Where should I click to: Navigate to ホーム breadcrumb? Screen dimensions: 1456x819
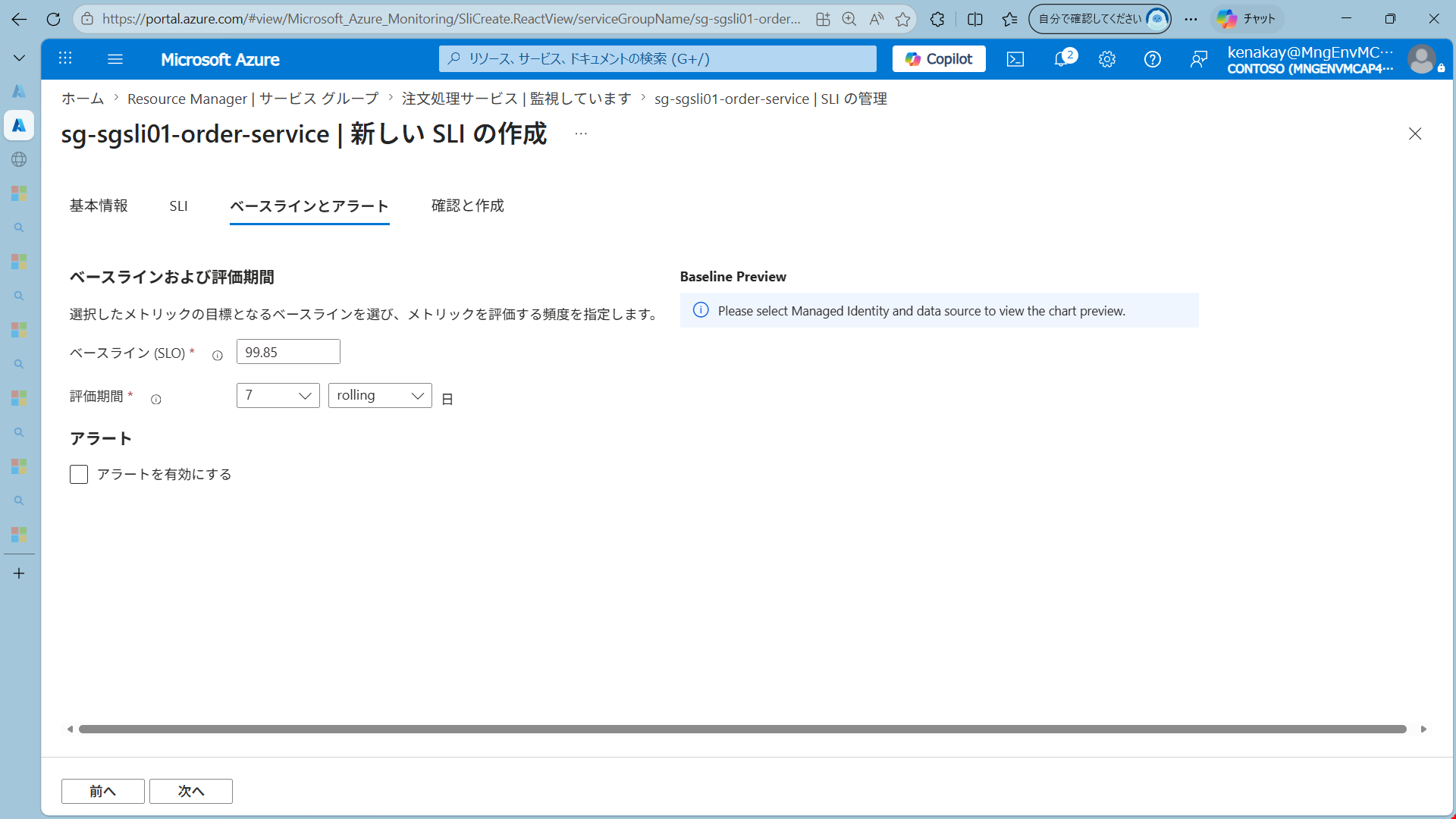tap(83, 99)
